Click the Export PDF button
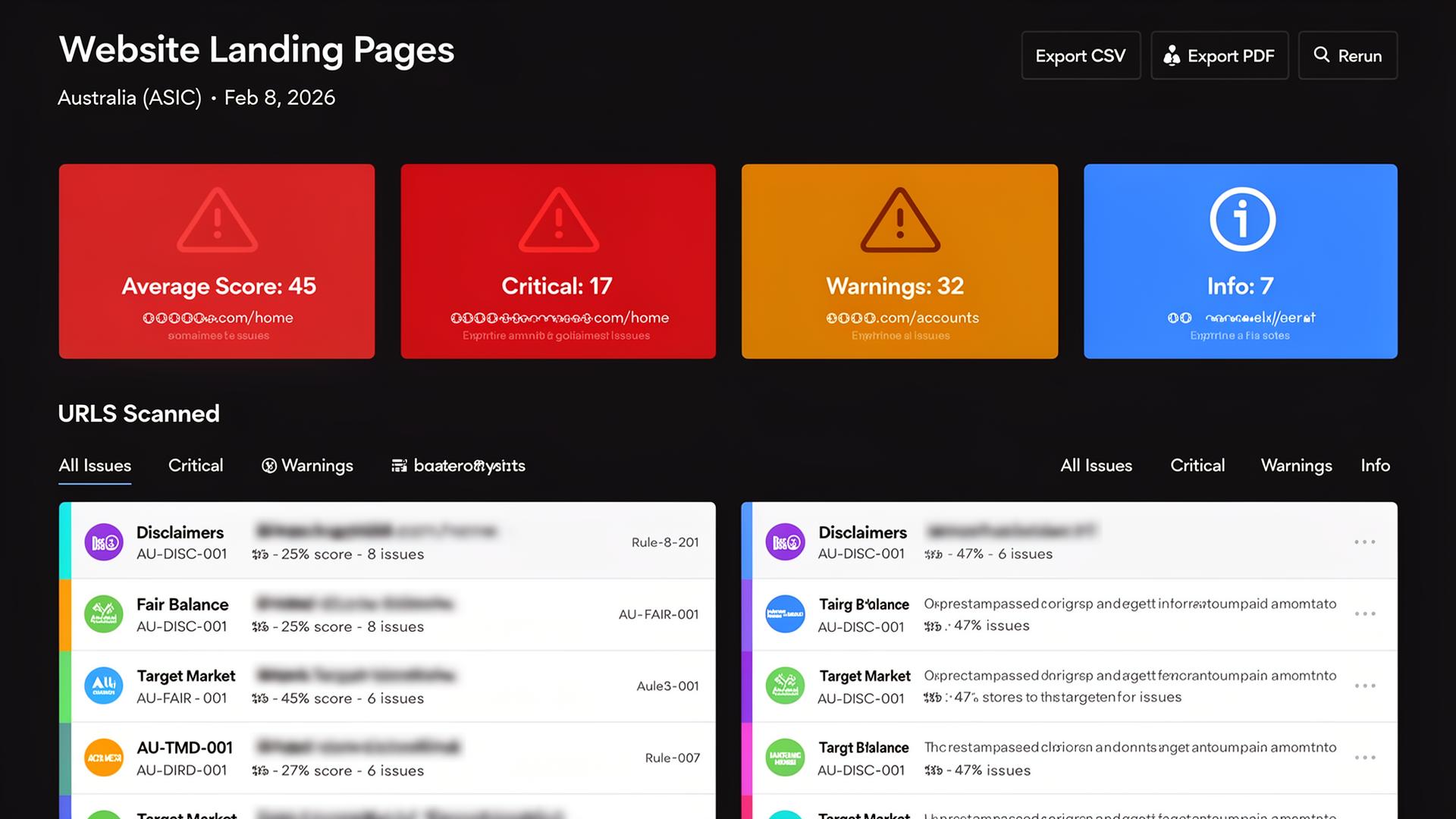Screen dimensions: 1456x819 (1219, 55)
